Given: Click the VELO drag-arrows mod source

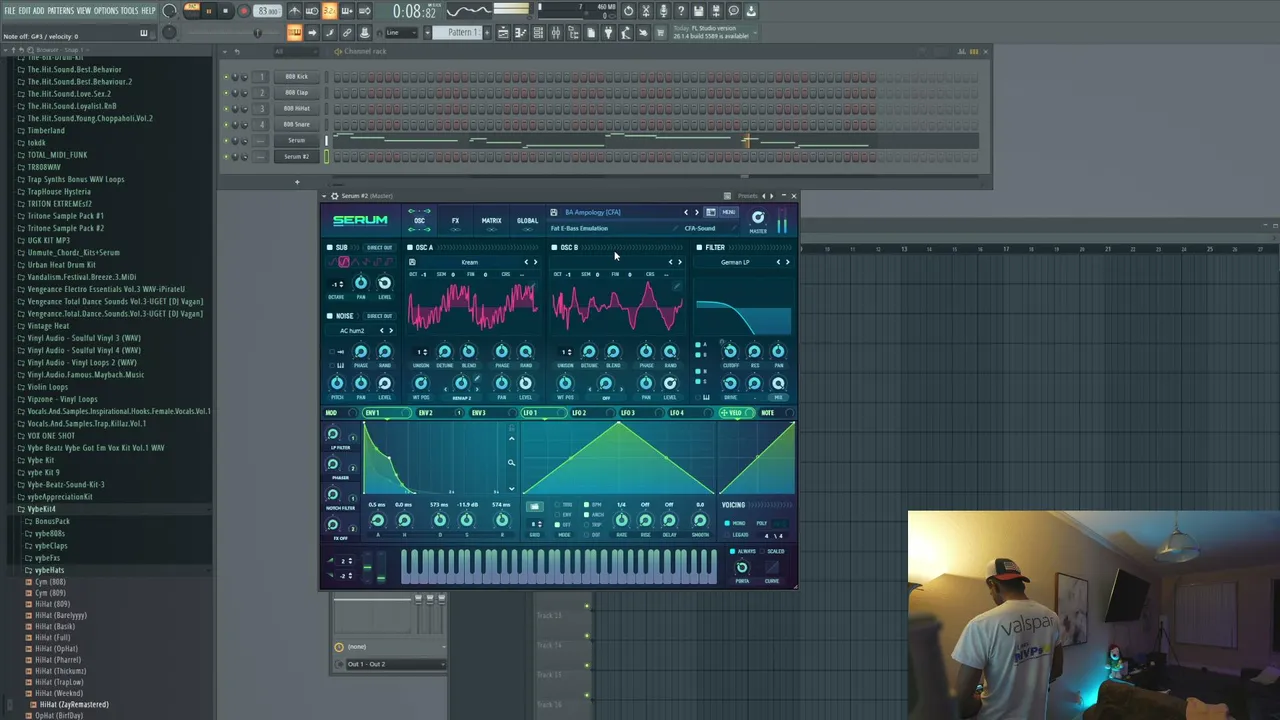Looking at the screenshot, I should point(724,413).
